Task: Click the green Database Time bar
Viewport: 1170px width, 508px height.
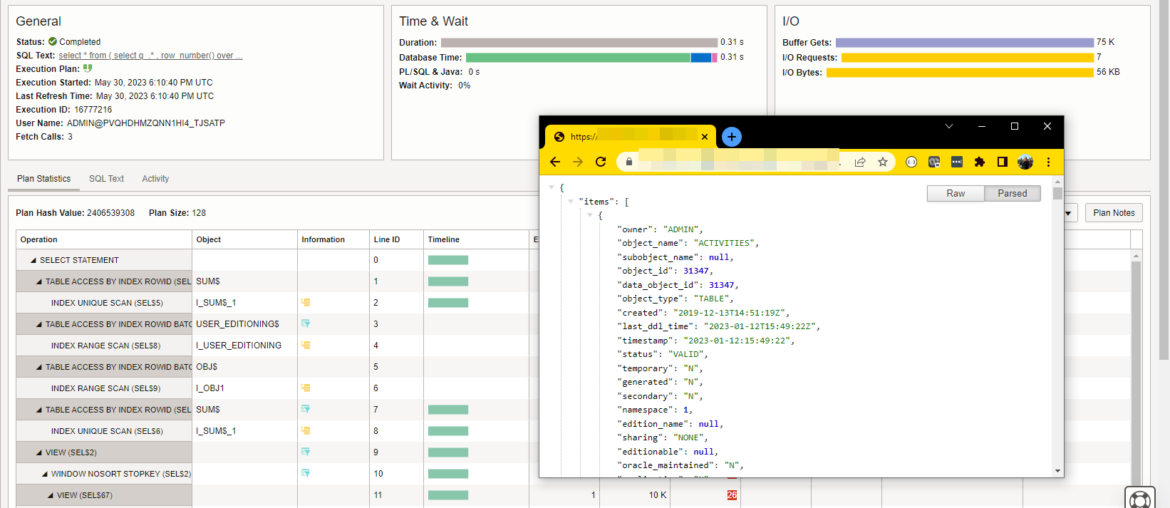Action: tap(578, 57)
